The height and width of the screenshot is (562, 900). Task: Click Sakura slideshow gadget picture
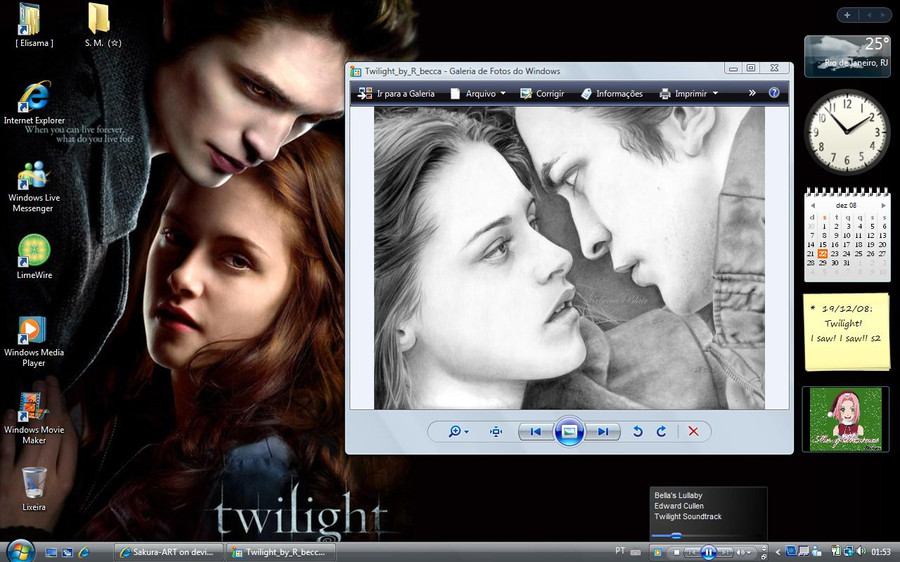845,419
